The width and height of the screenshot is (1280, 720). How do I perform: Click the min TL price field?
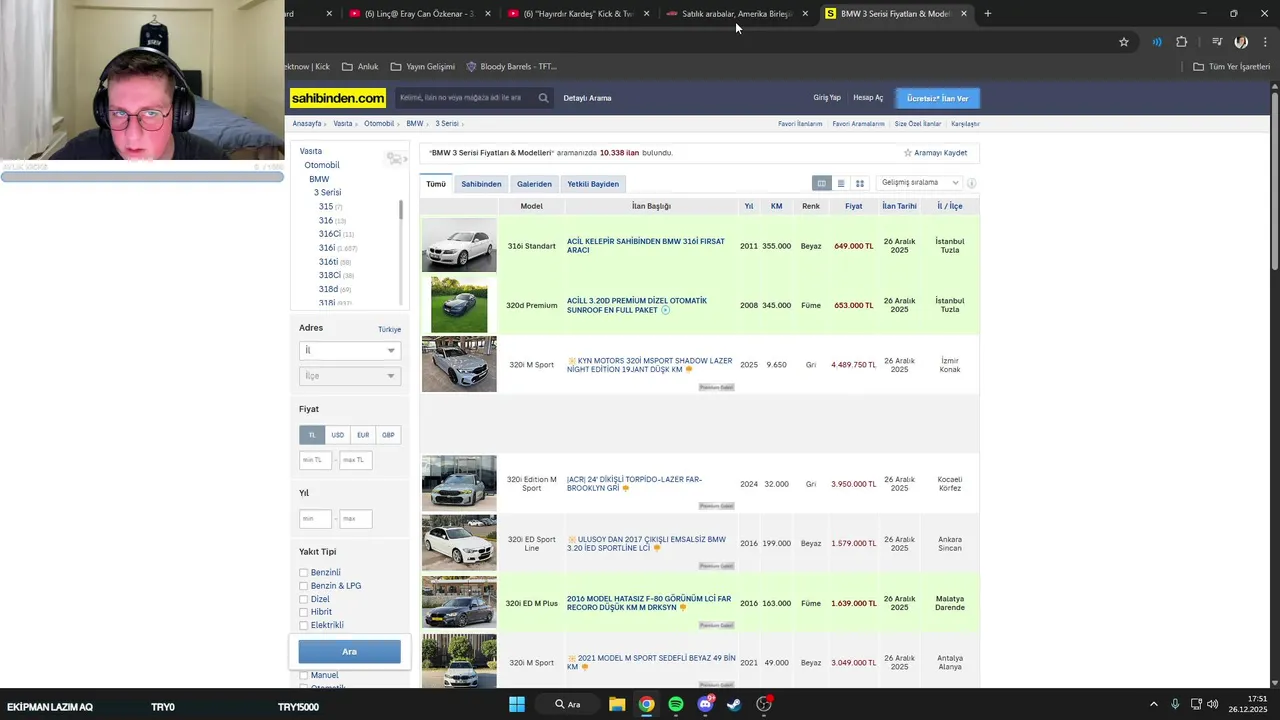click(x=315, y=460)
